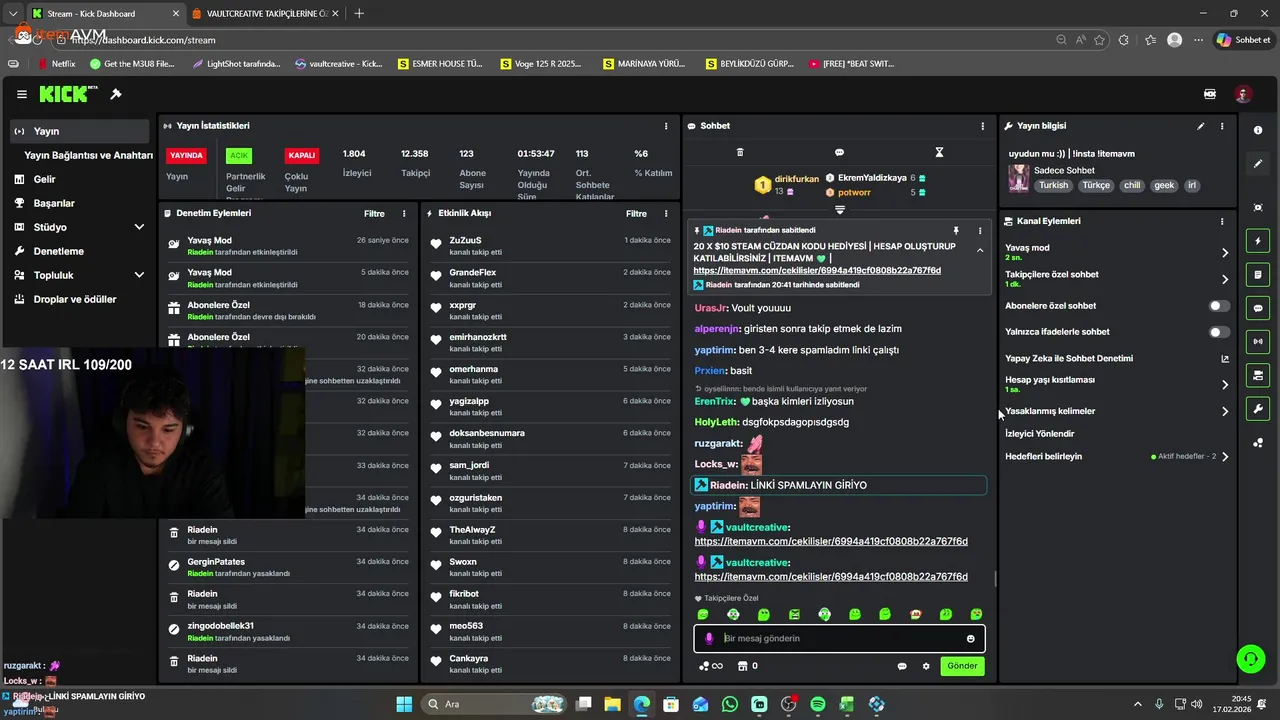The width and height of the screenshot is (1280, 720).
Task: Open vaultcreative's last itemavm link in chat
Action: (831, 577)
